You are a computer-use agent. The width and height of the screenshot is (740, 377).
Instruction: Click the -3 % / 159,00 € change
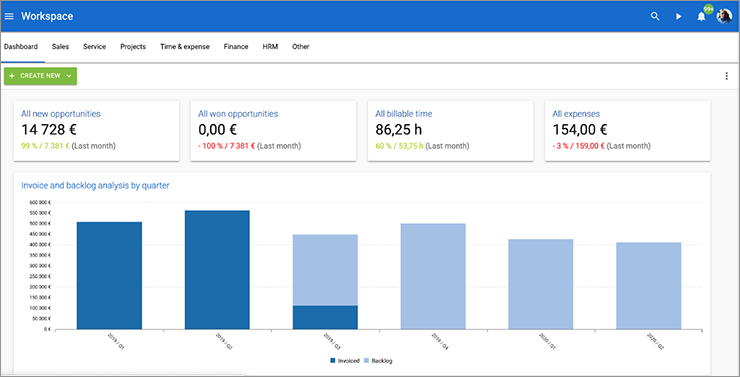[579, 146]
